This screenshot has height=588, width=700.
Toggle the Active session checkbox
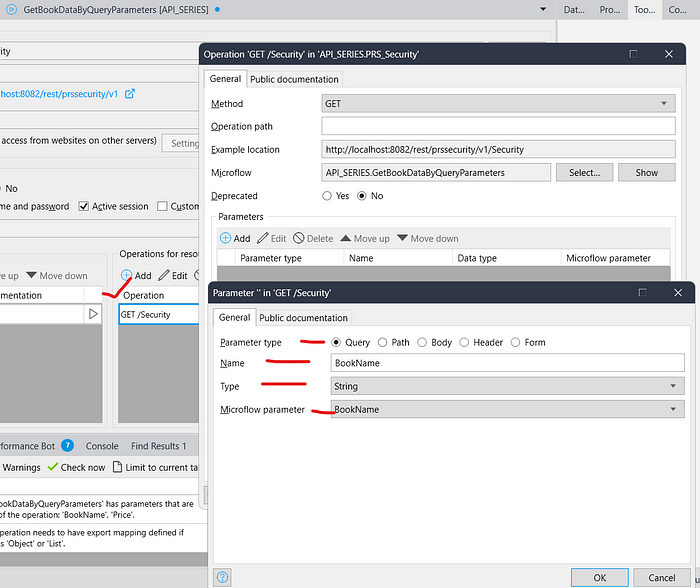84,206
